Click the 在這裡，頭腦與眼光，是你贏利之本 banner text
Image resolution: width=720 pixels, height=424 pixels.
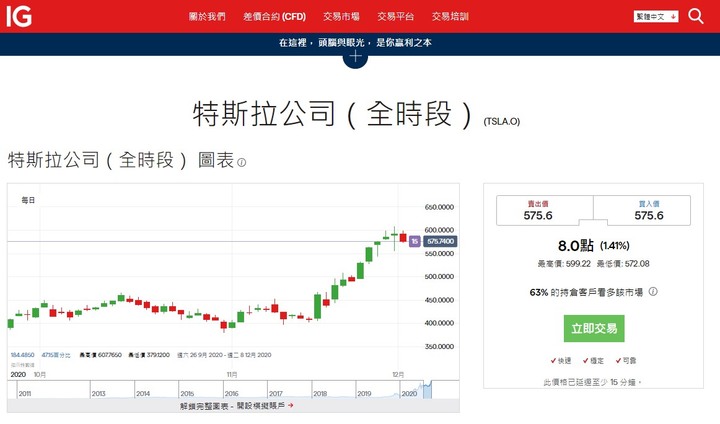(x=355, y=42)
